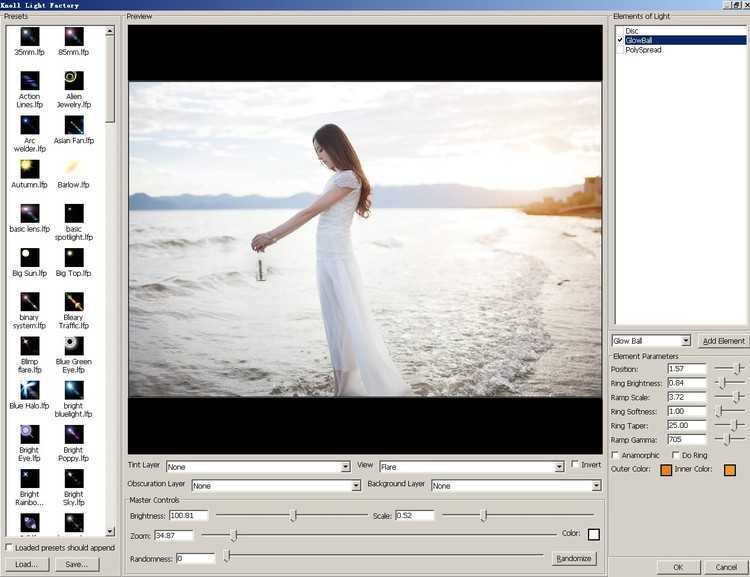The width and height of the screenshot is (750, 577).
Task: Apply the binary system.lfp preset
Action: tap(30, 302)
